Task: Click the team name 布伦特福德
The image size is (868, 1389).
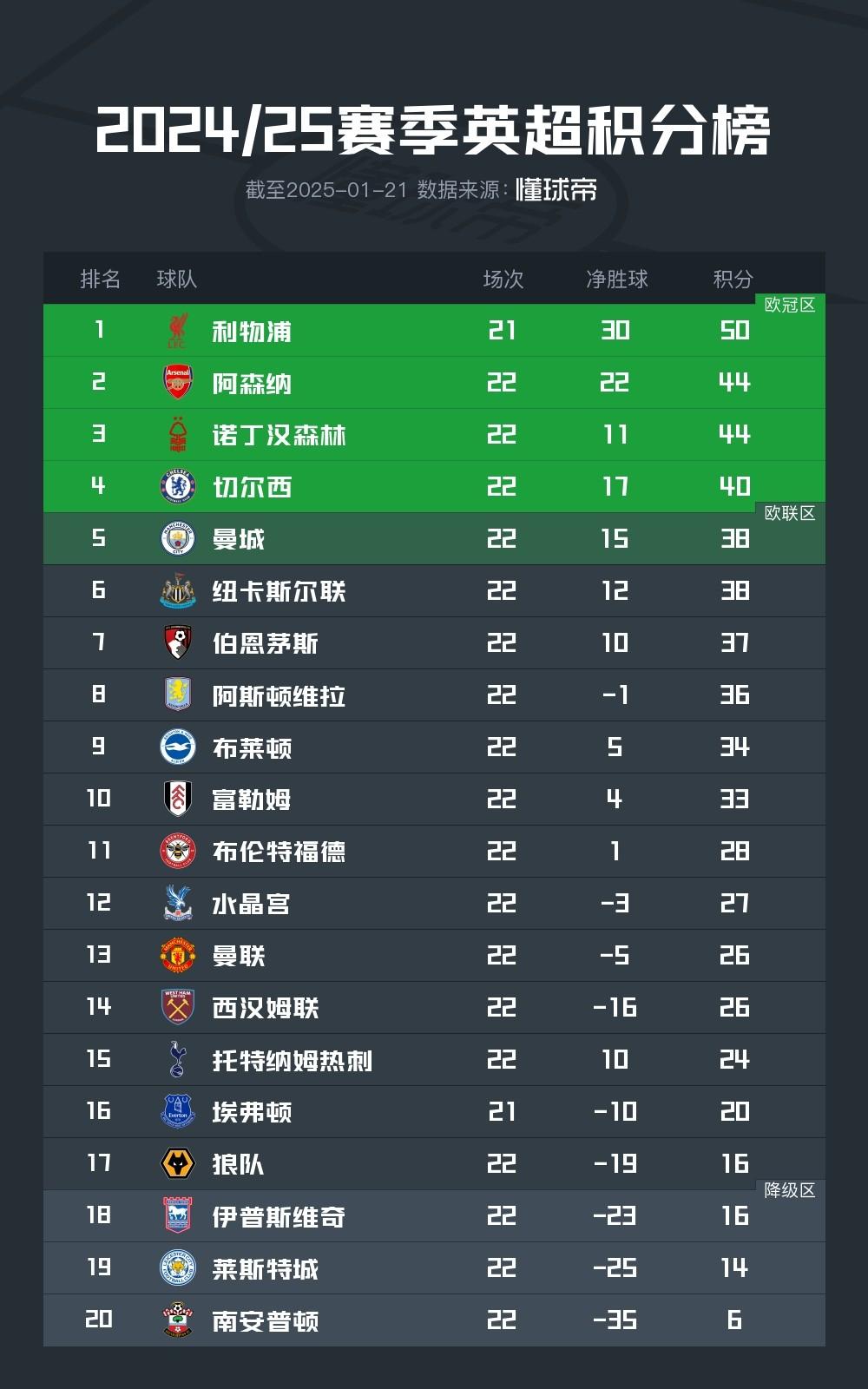Action: pyautogui.click(x=279, y=852)
